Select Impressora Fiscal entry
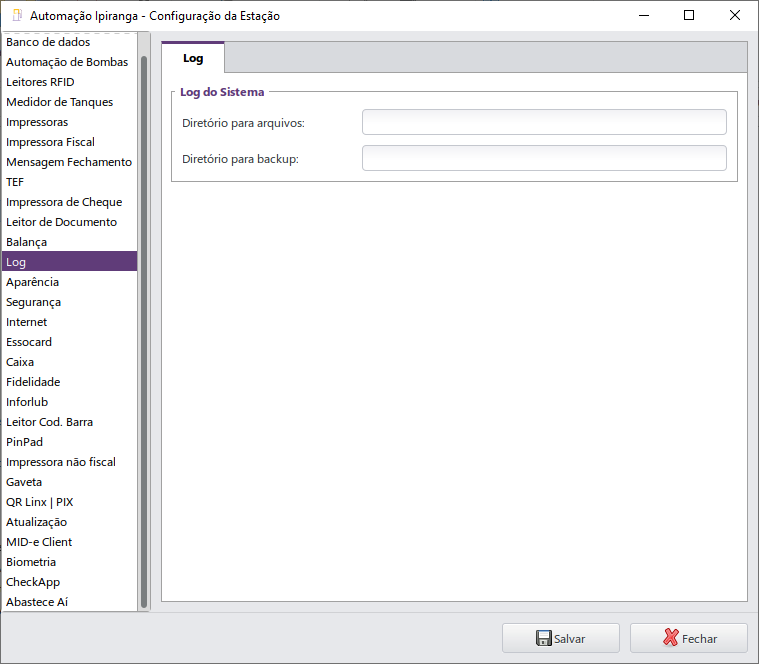The width and height of the screenshot is (759, 664). (x=70, y=142)
